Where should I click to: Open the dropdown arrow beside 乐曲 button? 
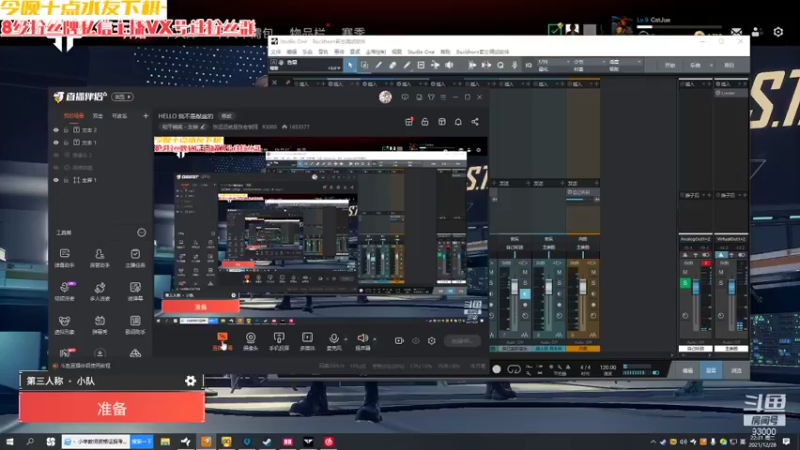pyautogui.click(x=711, y=65)
